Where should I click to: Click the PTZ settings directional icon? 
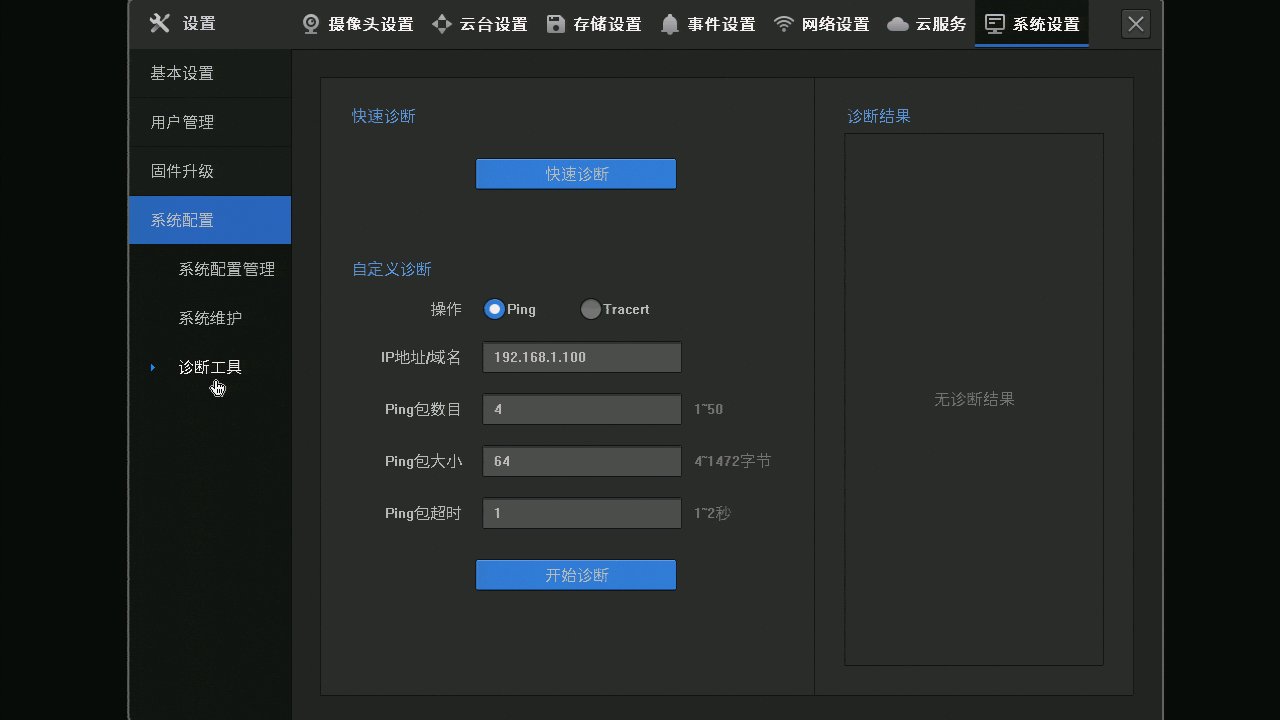[x=442, y=24]
